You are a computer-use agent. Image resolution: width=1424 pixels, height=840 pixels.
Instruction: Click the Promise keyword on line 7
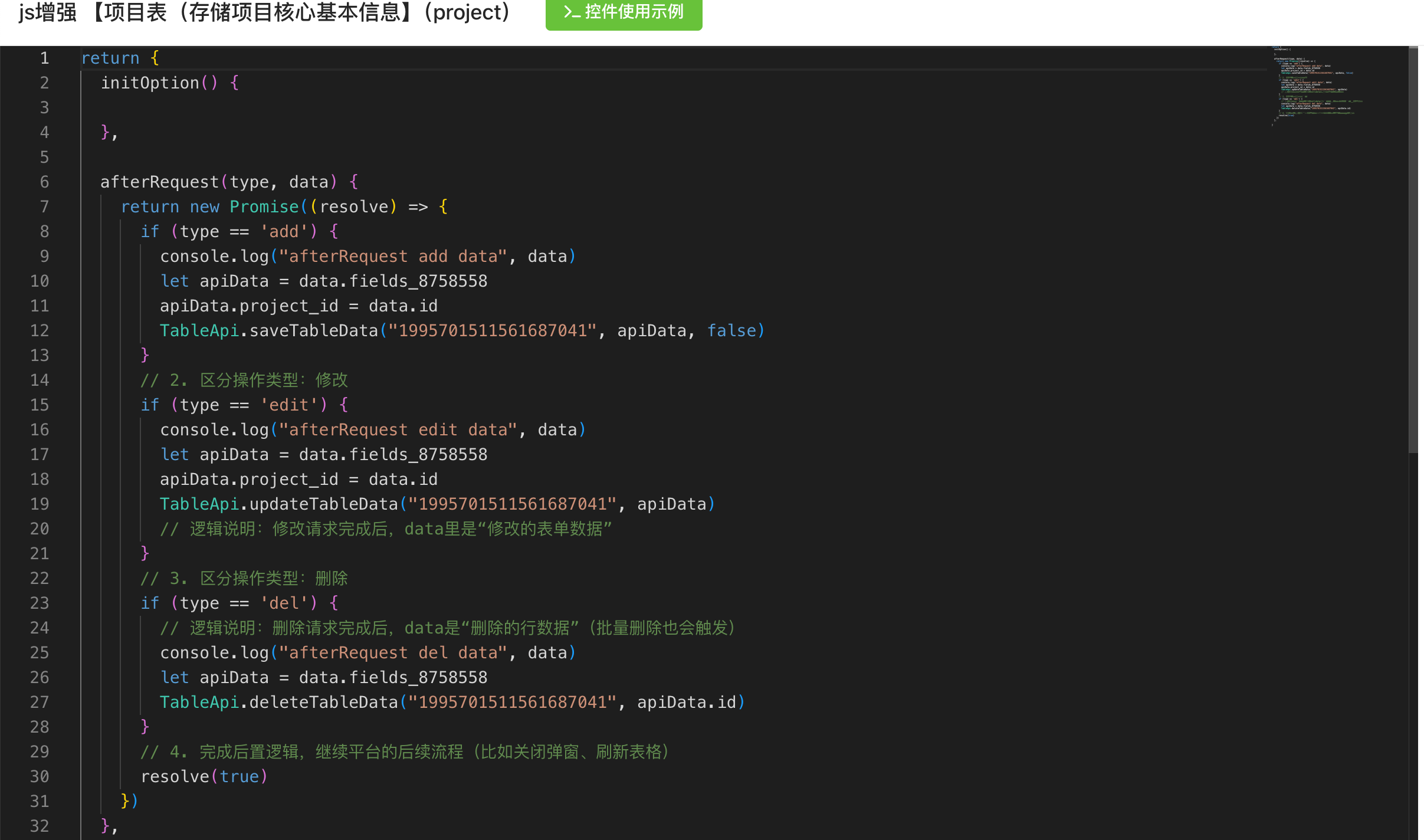coord(264,206)
